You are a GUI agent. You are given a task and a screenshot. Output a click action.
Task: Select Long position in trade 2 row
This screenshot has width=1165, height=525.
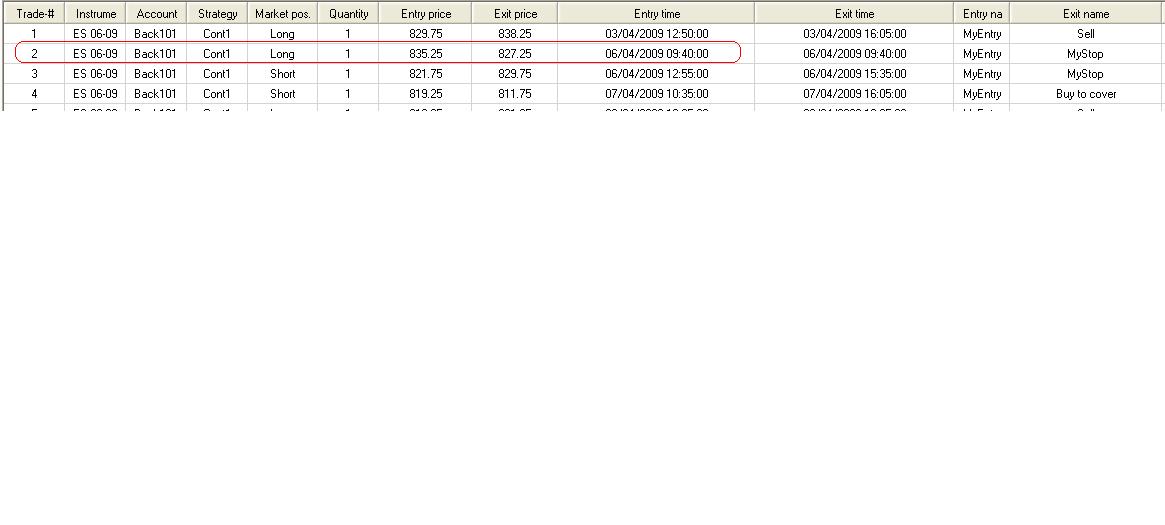pyautogui.click(x=282, y=54)
